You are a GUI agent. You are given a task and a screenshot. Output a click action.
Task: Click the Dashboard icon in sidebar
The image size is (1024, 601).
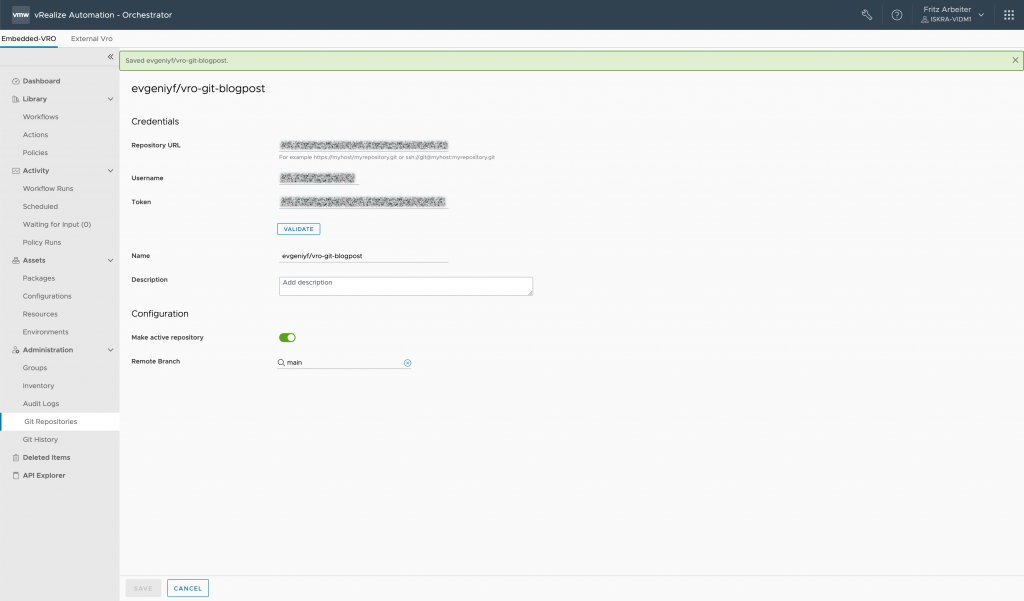[x=16, y=81]
